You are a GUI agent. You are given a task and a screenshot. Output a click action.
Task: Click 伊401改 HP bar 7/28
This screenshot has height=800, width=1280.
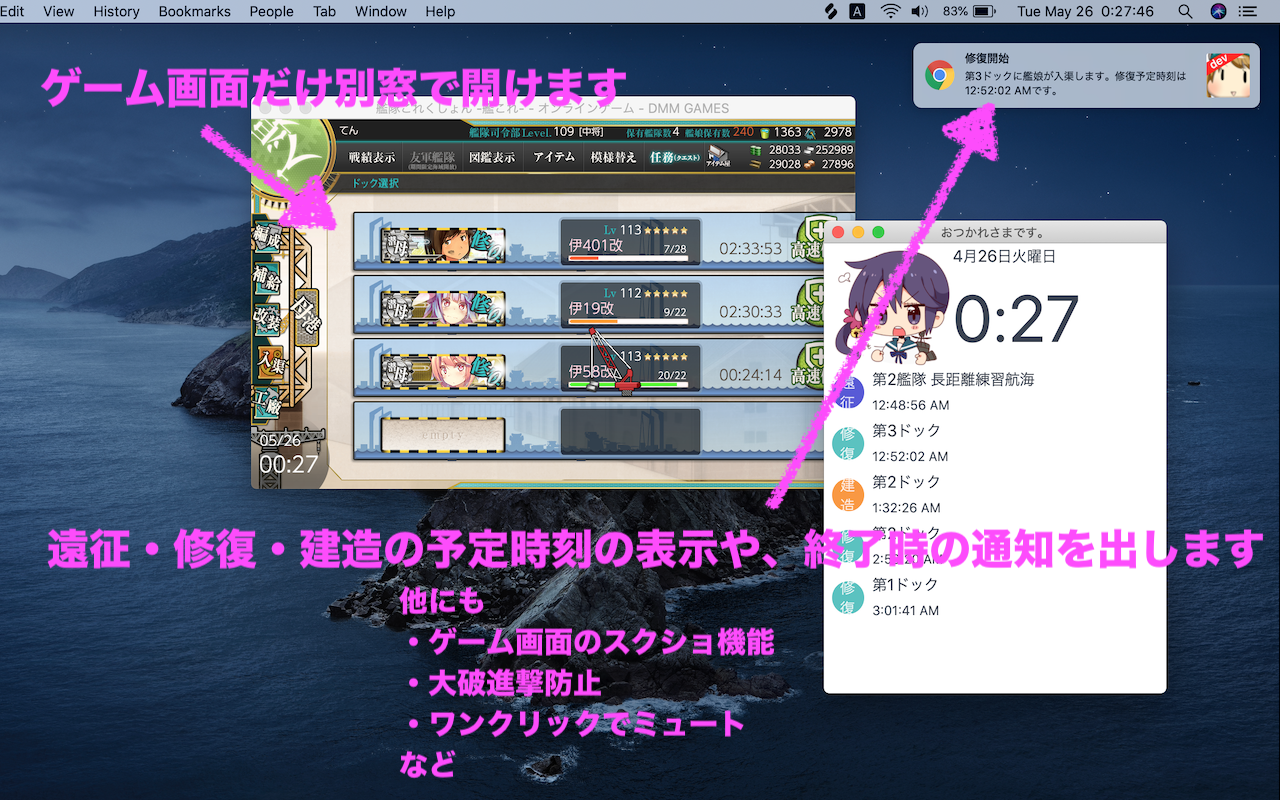(627, 259)
